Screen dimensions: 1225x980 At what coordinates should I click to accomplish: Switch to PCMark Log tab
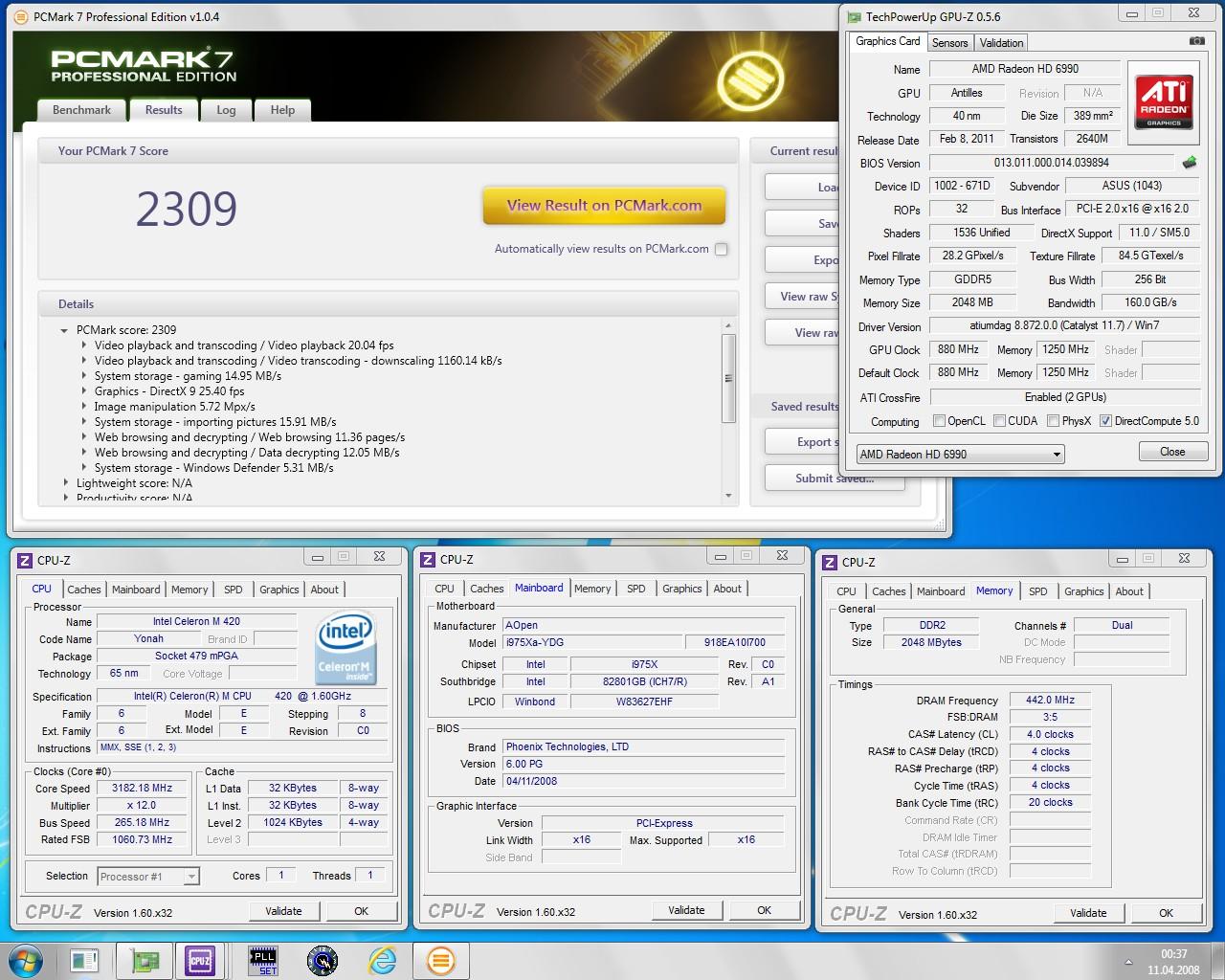226,110
